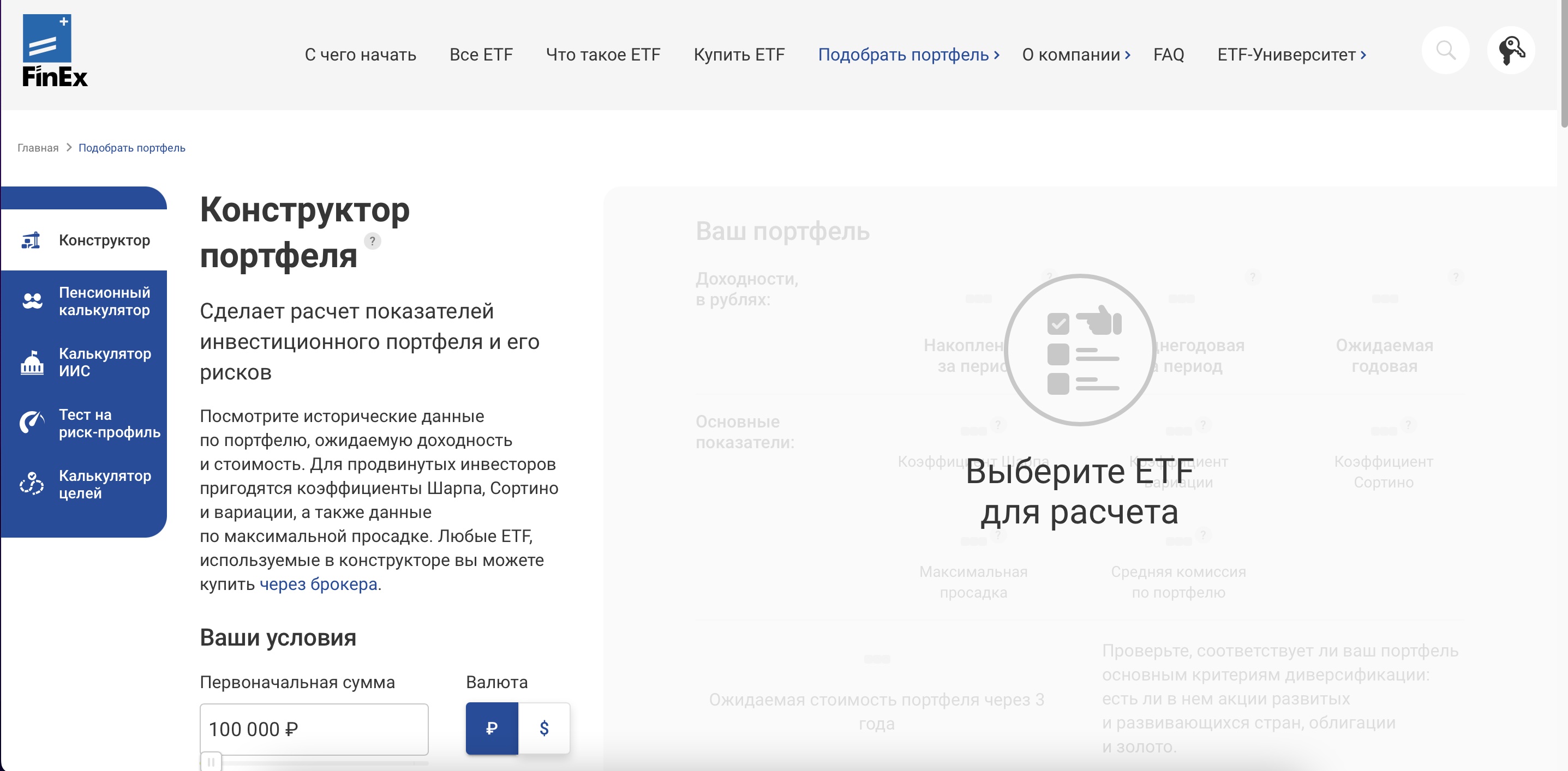Open Пенсионный калькулятор sidebar item
The image size is (1568, 771).
coord(84,301)
